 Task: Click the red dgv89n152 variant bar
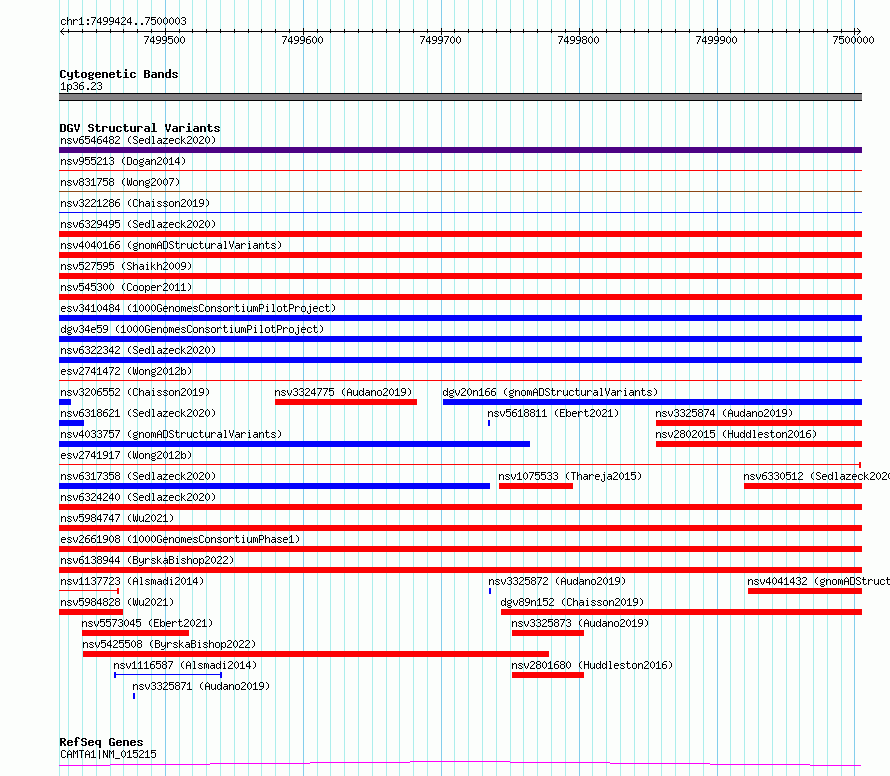tap(681, 612)
